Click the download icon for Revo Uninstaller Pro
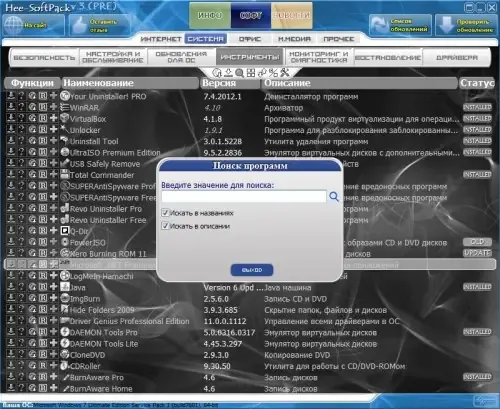Image resolution: width=500 pixels, height=409 pixels. 11,208
